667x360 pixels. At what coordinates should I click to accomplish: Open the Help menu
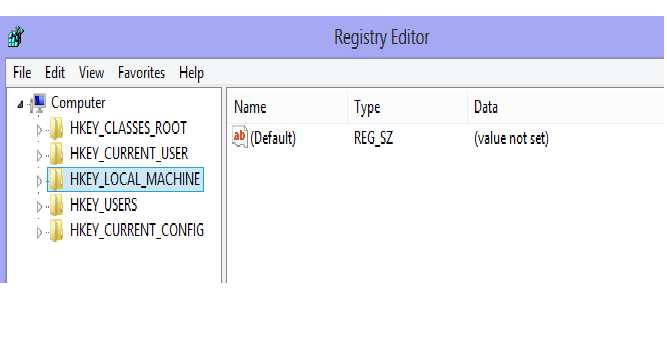coord(191,73)
